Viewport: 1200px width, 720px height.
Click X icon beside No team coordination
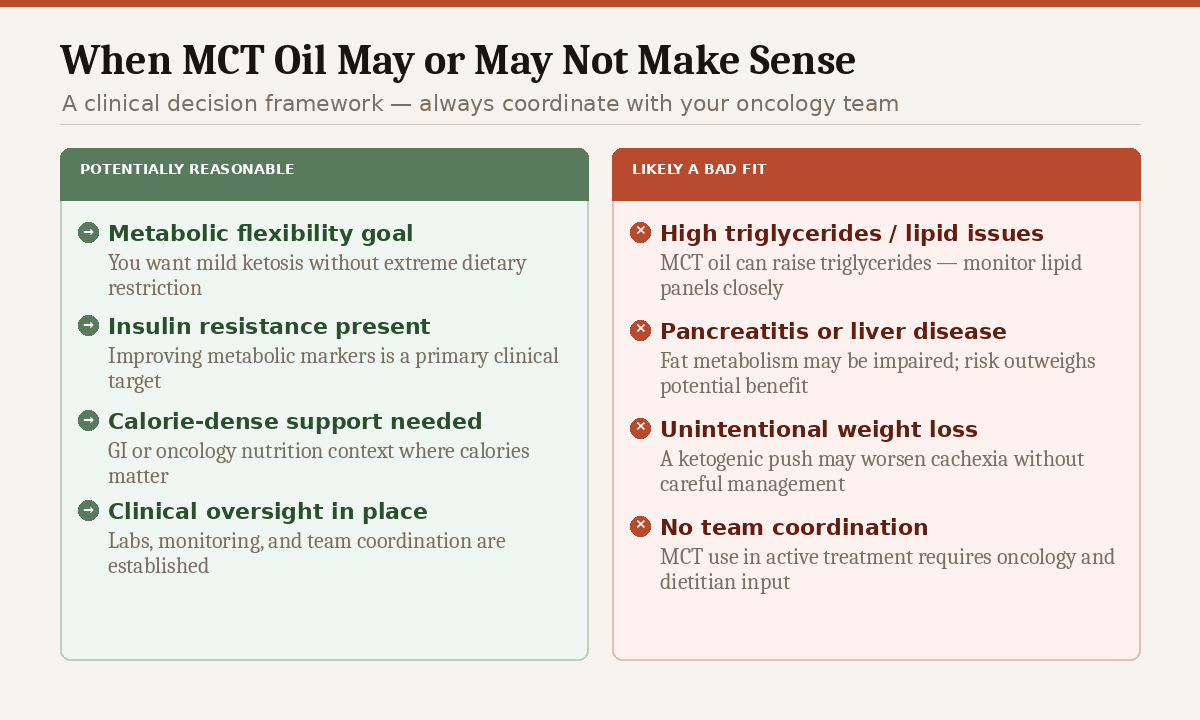point(640,527)
